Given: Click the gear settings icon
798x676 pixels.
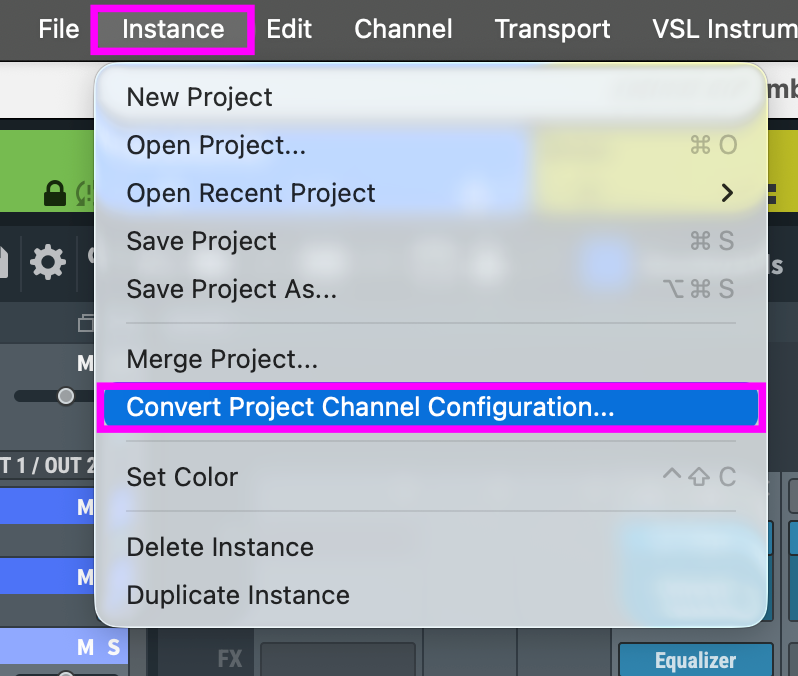Looking at the screenshot, I should tap(47, 263).
